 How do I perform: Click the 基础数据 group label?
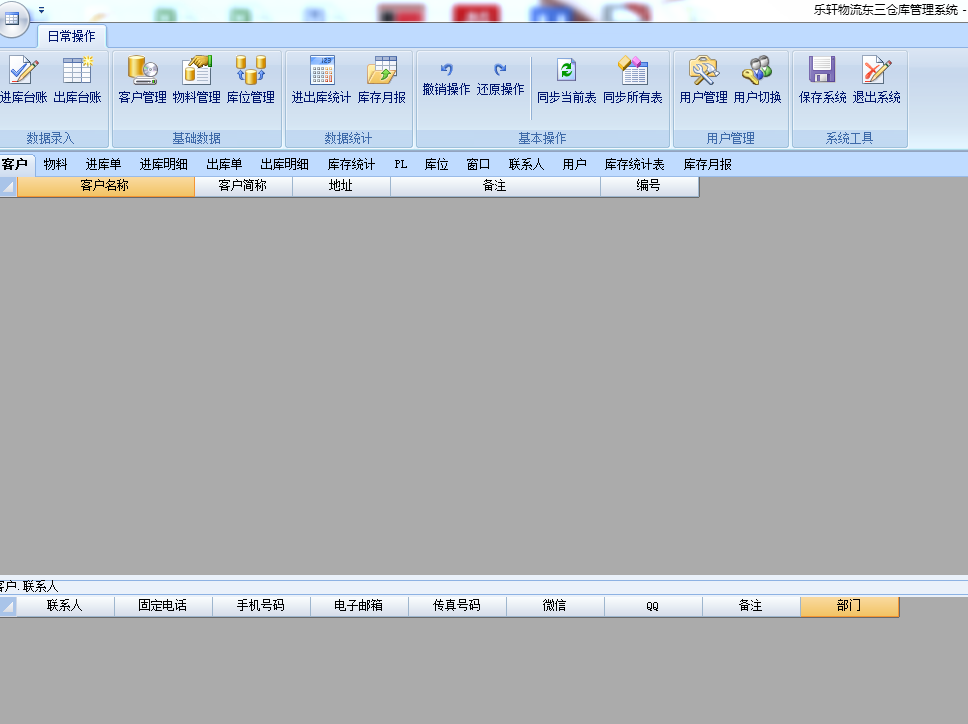tap(196, 138)
